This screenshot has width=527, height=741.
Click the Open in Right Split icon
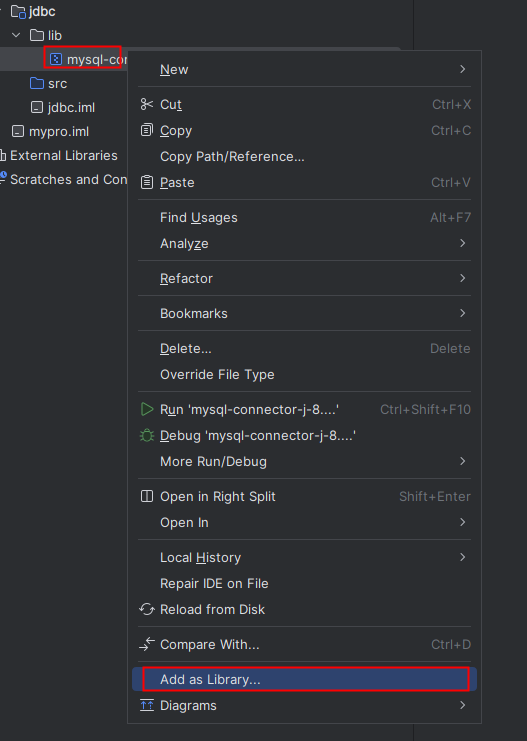click(147, 496)
